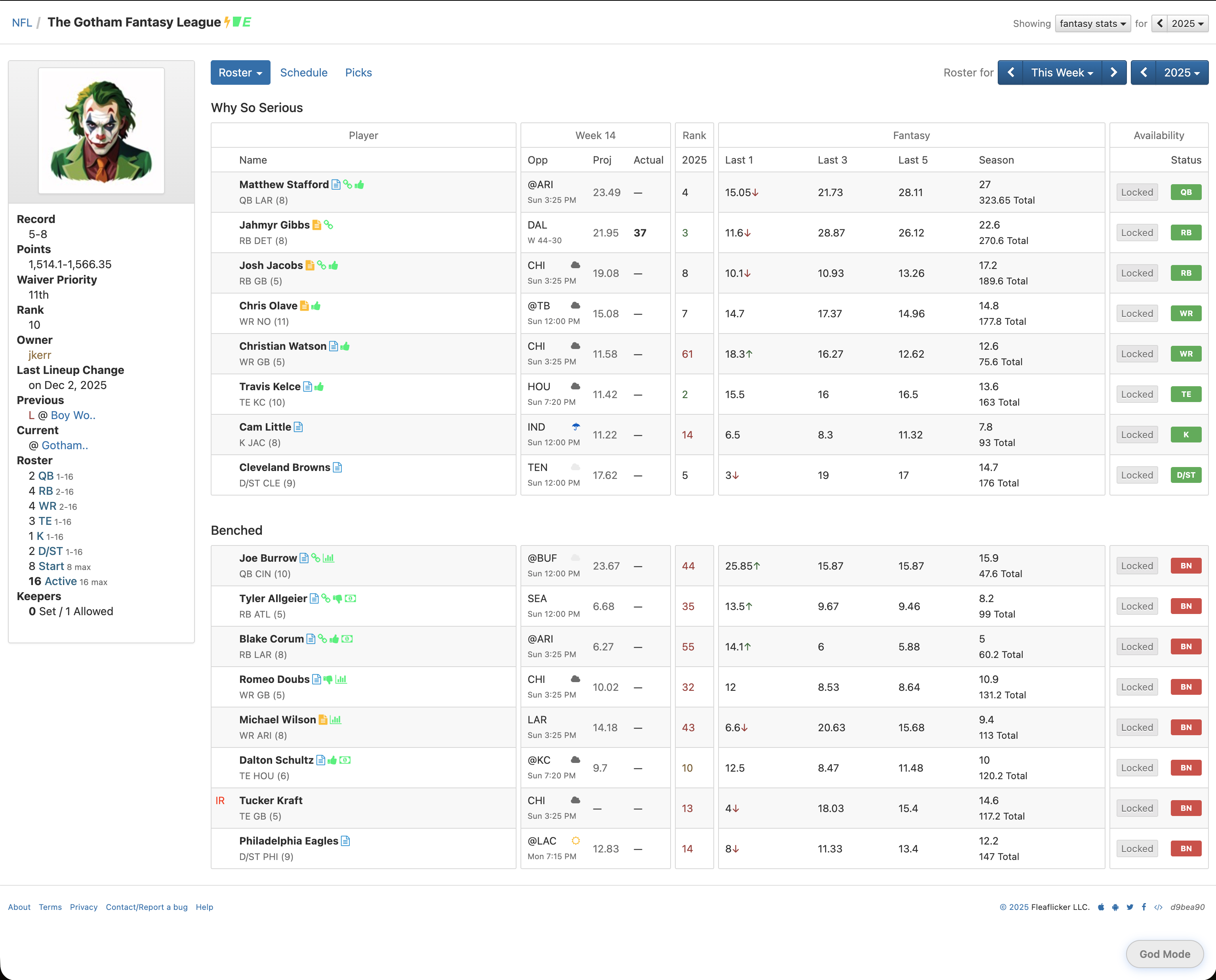Click Blake Corum's dollar bill icon
This screenshot has height=980, width=1216.
coord(347,639)
